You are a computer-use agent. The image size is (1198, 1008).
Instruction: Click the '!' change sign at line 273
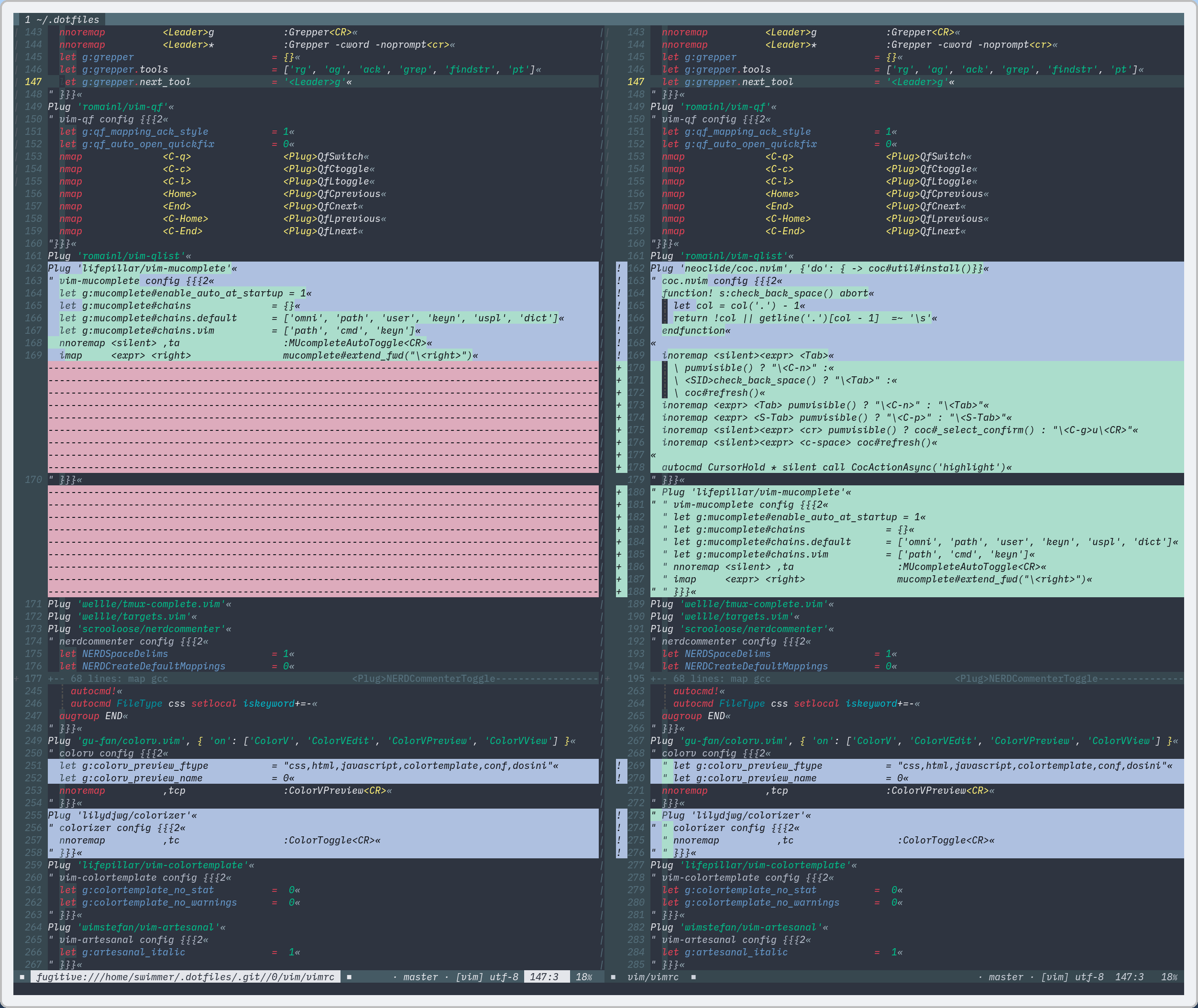coord(618,815)
